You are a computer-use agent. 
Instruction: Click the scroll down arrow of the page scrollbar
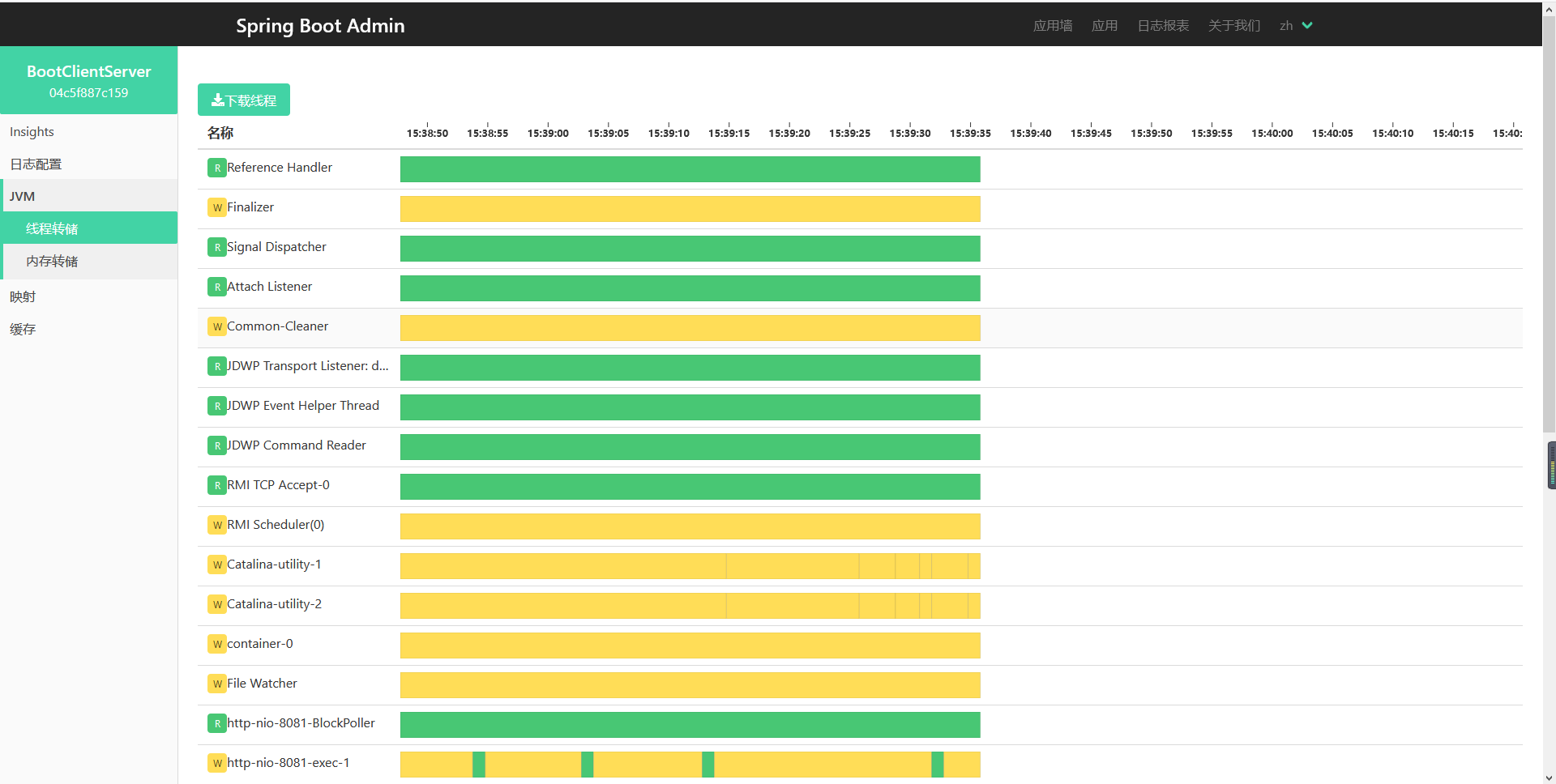point(1549,778)
